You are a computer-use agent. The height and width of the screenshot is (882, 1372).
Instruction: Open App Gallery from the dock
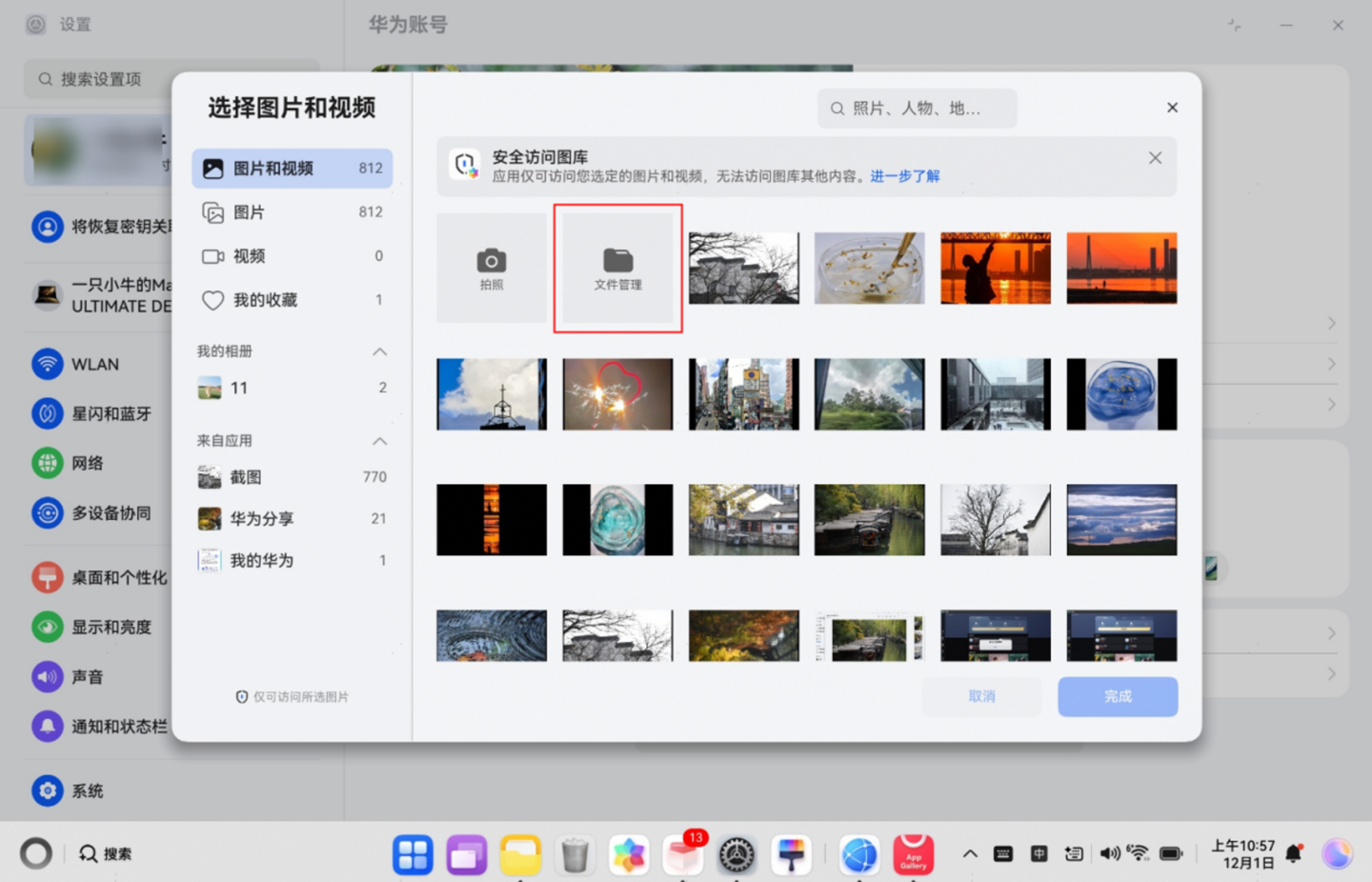[913, 853]
